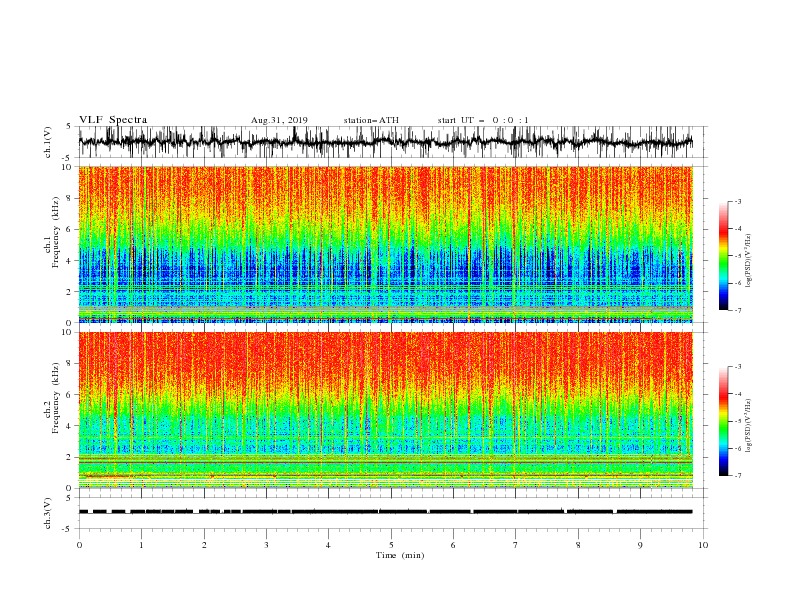Click the "VLF Spectra" plot title
Screen dimensions: 792x612
(x=113, y=120)
